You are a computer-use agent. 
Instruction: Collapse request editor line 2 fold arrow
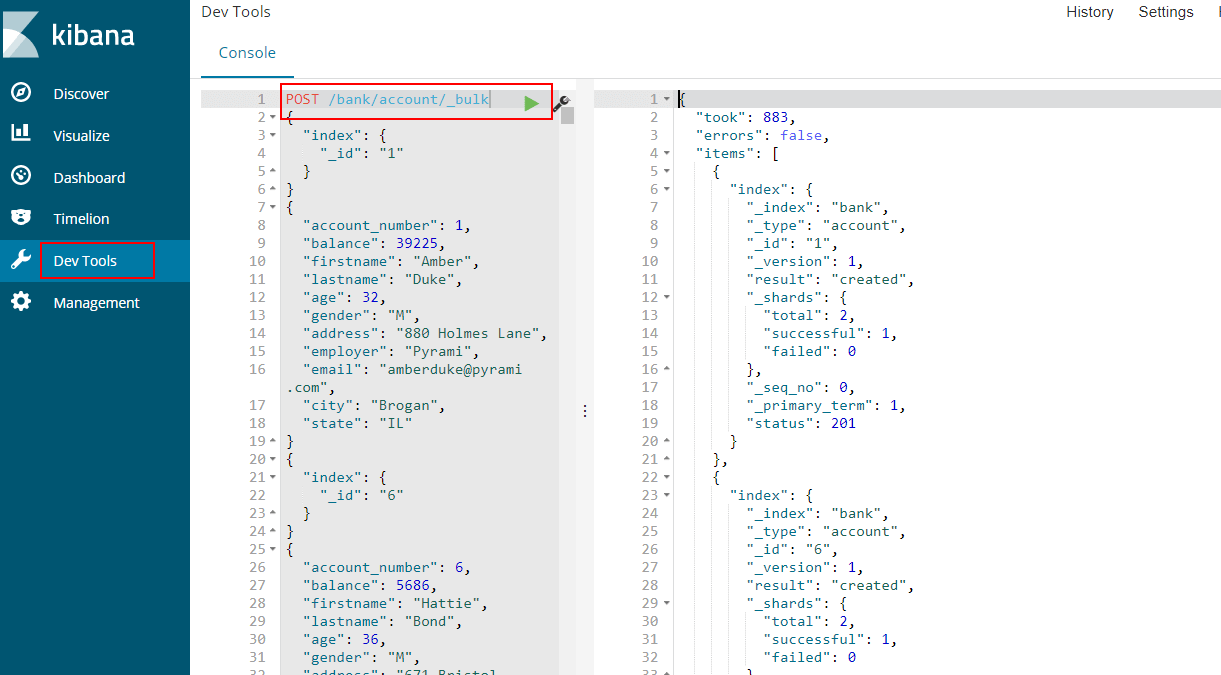tap(275, 117)
